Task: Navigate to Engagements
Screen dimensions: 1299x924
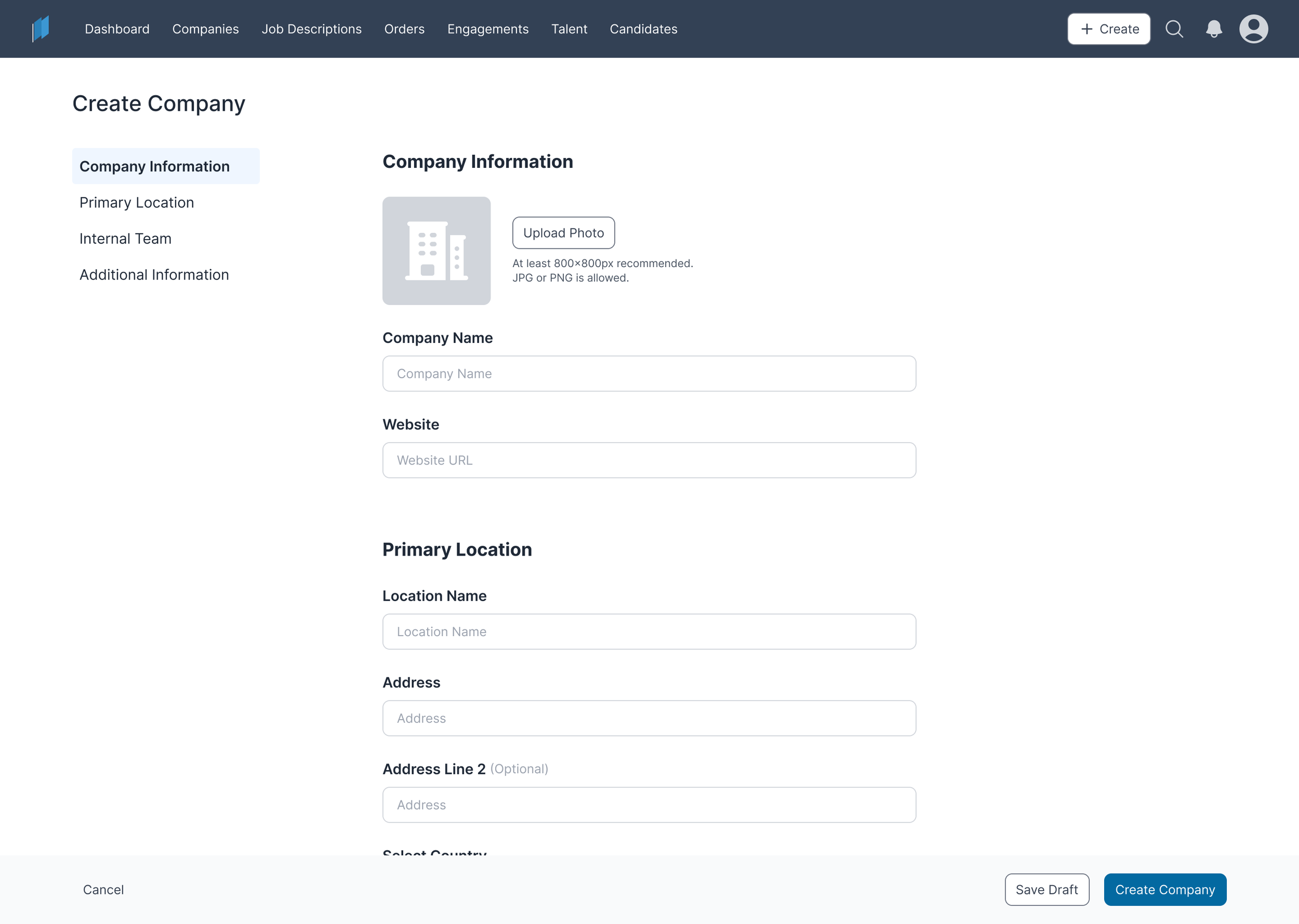Action: (488, 29)
